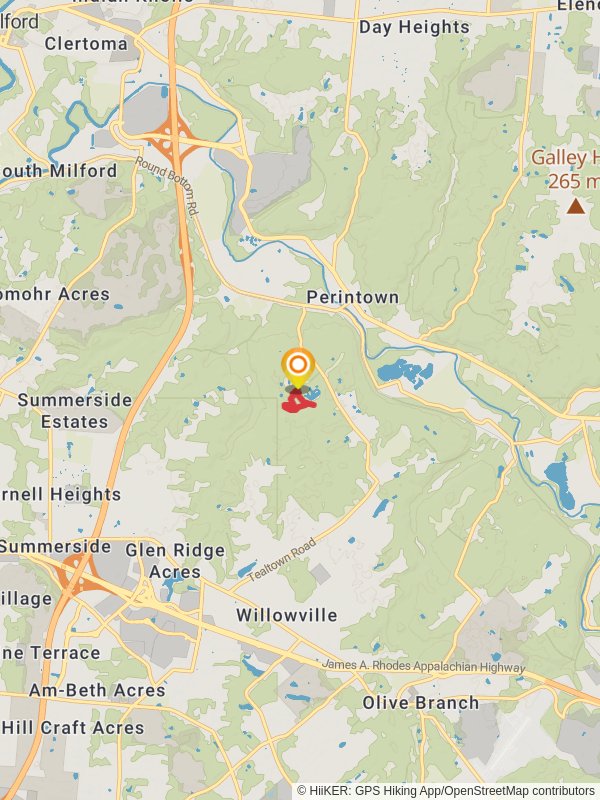600x800 pixels.
Task: Click the orange location pin marker
Action: coord(298,368)
